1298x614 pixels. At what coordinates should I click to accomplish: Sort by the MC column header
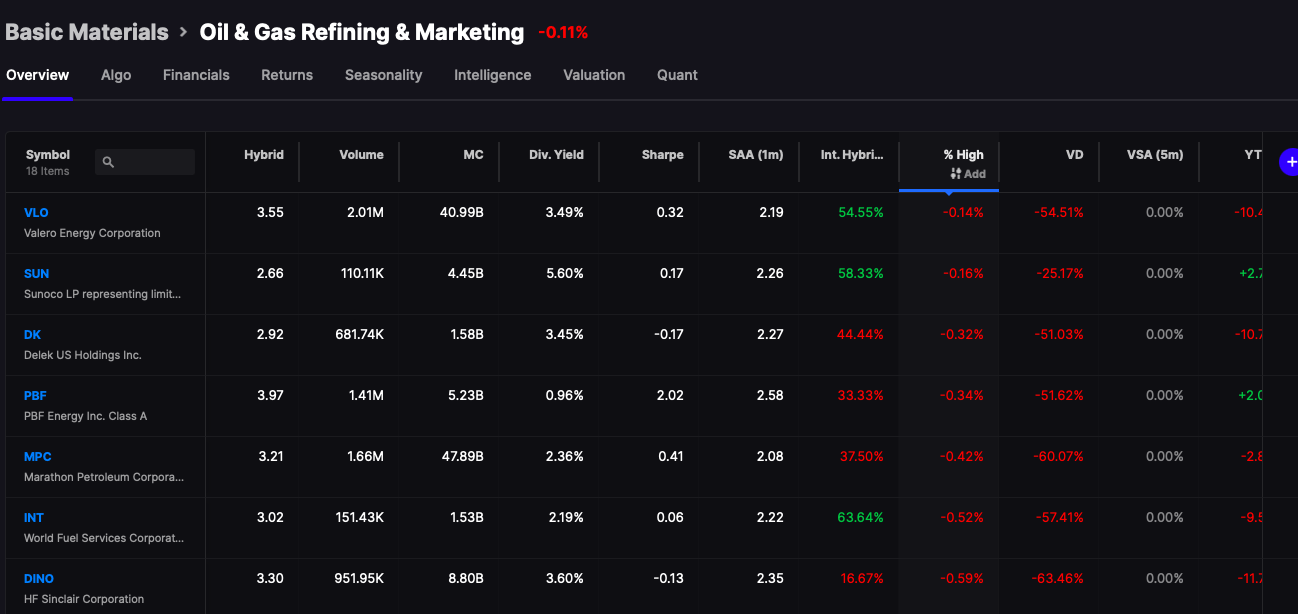[473, 155]
